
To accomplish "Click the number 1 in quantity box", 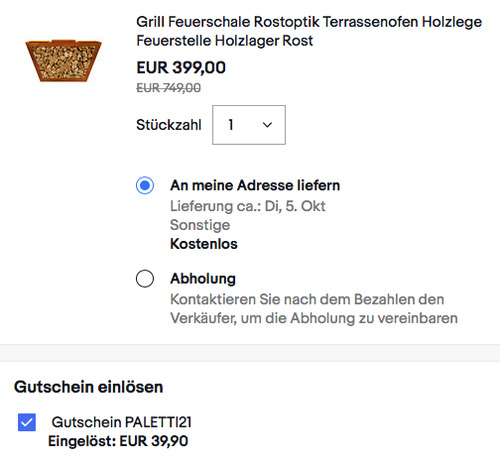I will pyautogui.click(x=231, y=125).
